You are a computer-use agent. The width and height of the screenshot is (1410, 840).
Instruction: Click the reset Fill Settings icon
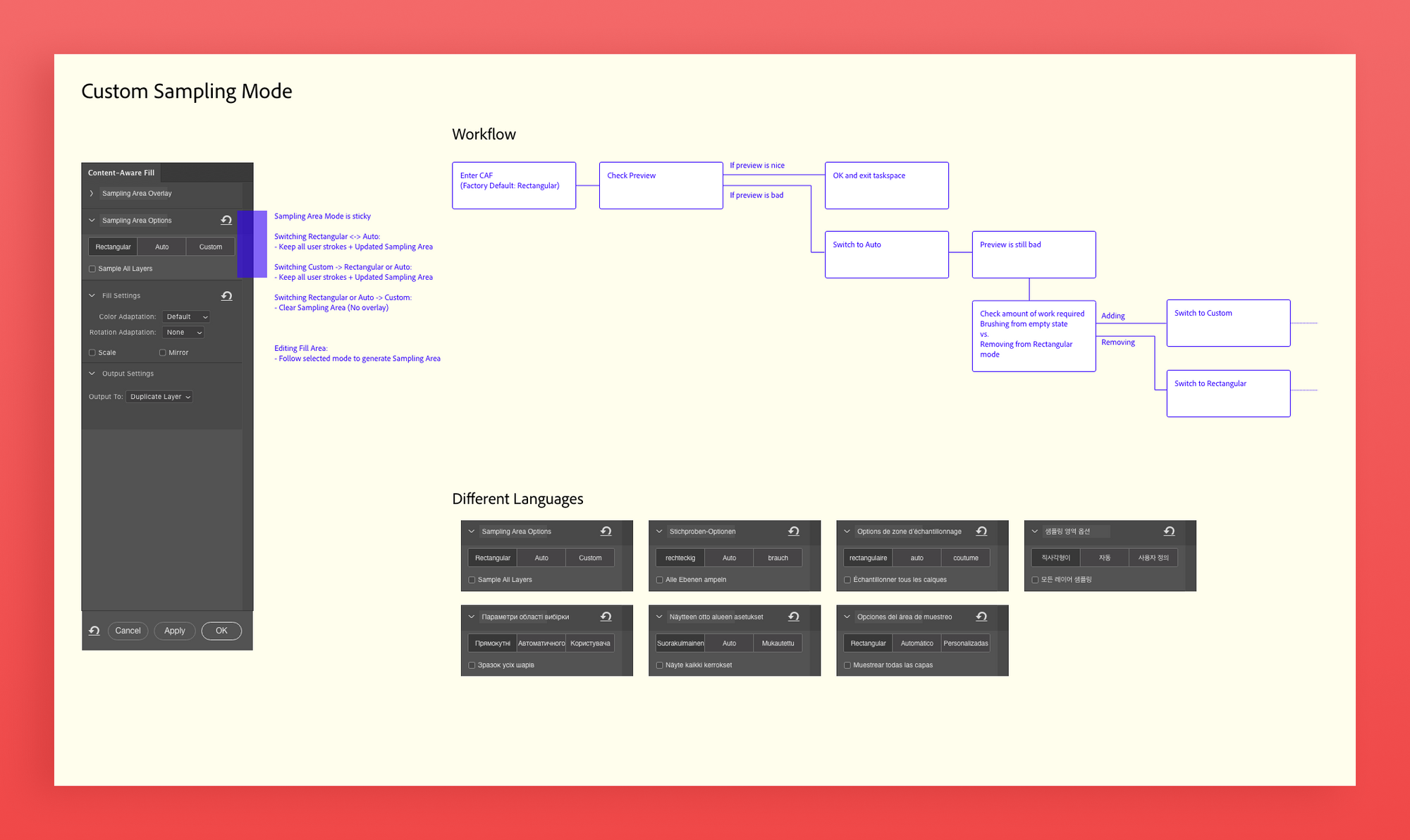(228, 295)
